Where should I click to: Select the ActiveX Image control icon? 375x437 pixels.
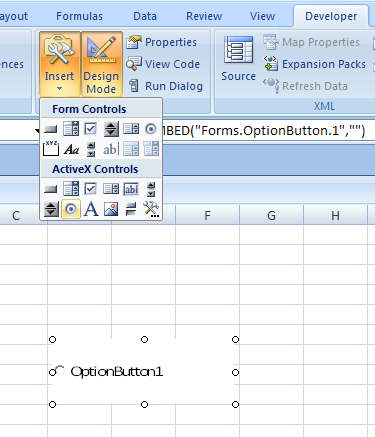[111, 209]
